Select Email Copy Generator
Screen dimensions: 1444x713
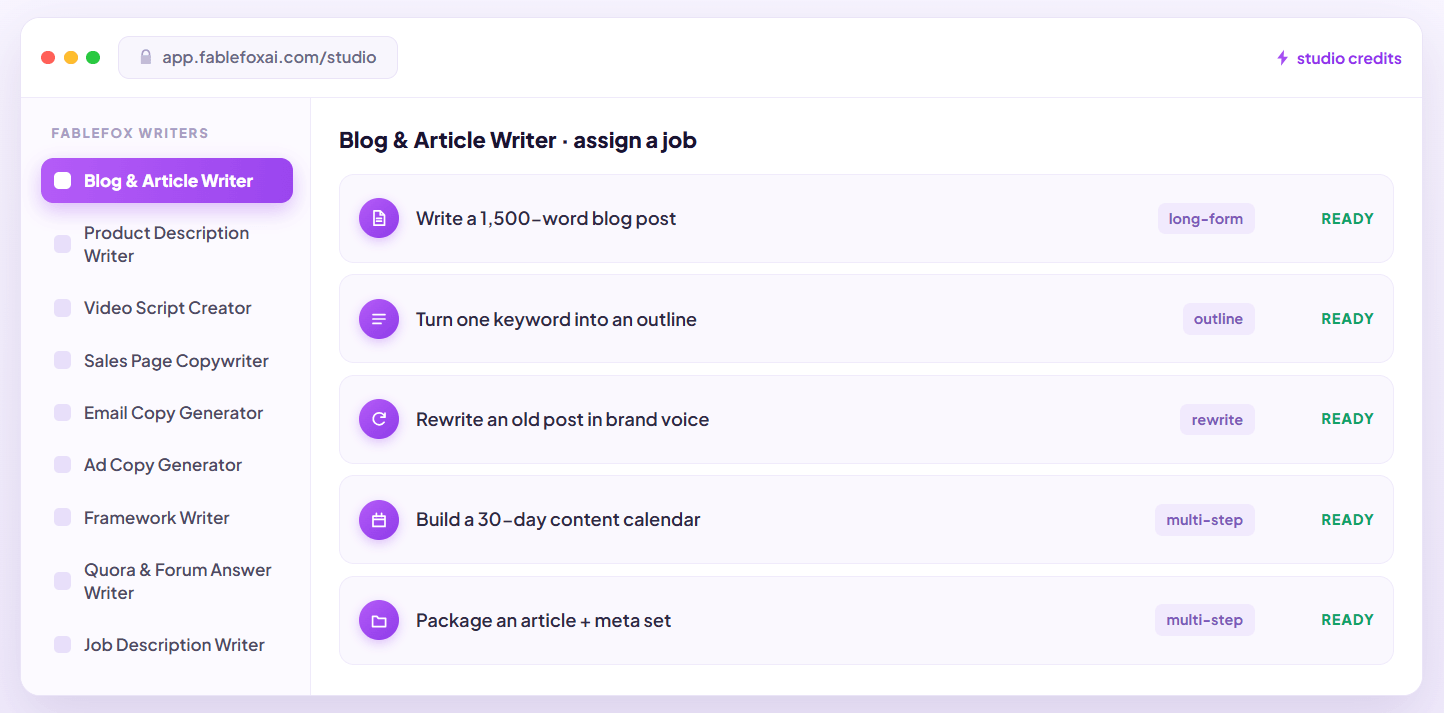(167, 413)
